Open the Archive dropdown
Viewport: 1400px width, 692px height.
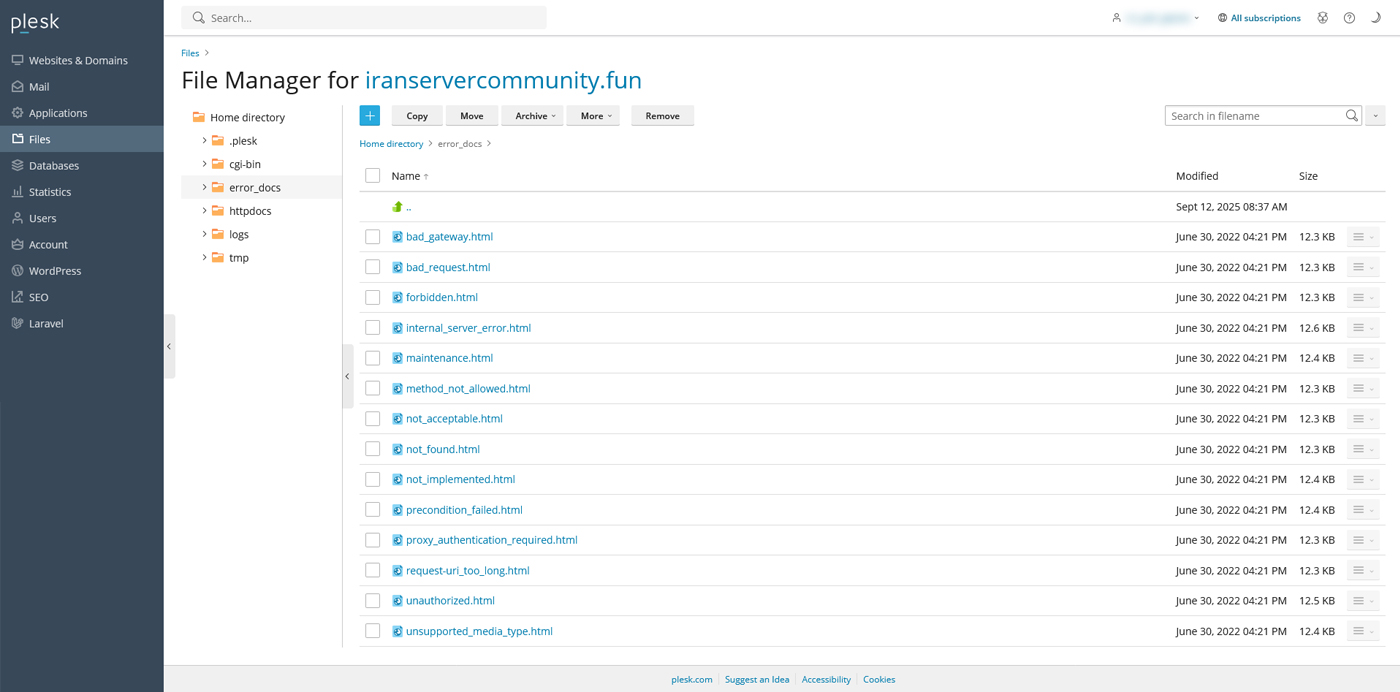(532, 116)
